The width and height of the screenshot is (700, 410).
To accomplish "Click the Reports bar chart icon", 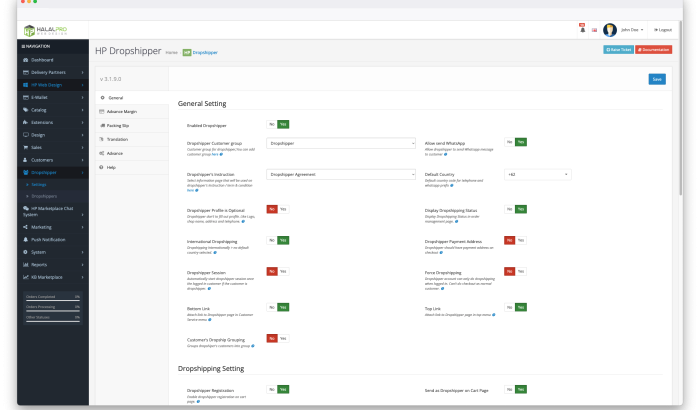I will click(x=25, y=264).
